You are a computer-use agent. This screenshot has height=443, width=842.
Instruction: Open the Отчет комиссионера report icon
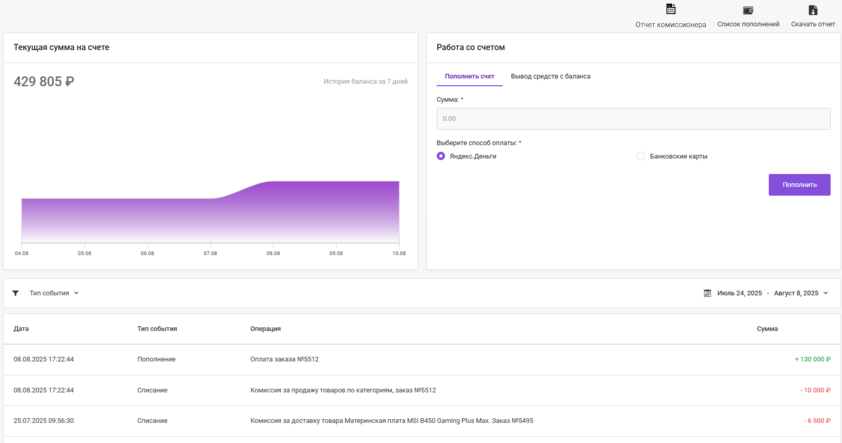click(x=670, y=10)
